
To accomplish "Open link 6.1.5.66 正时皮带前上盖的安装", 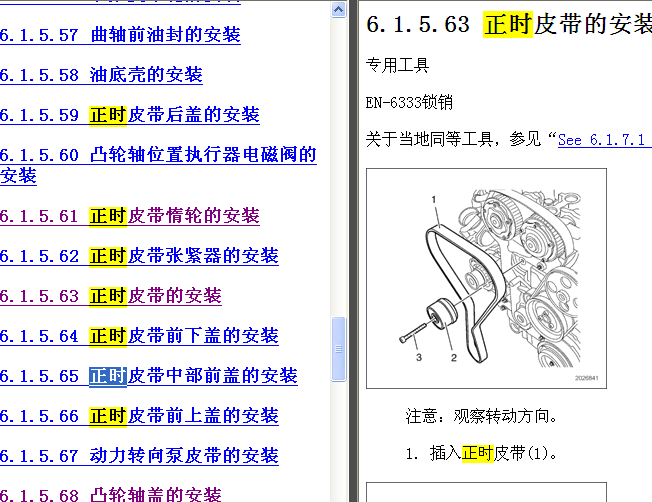I will click(x=139, y=415).
